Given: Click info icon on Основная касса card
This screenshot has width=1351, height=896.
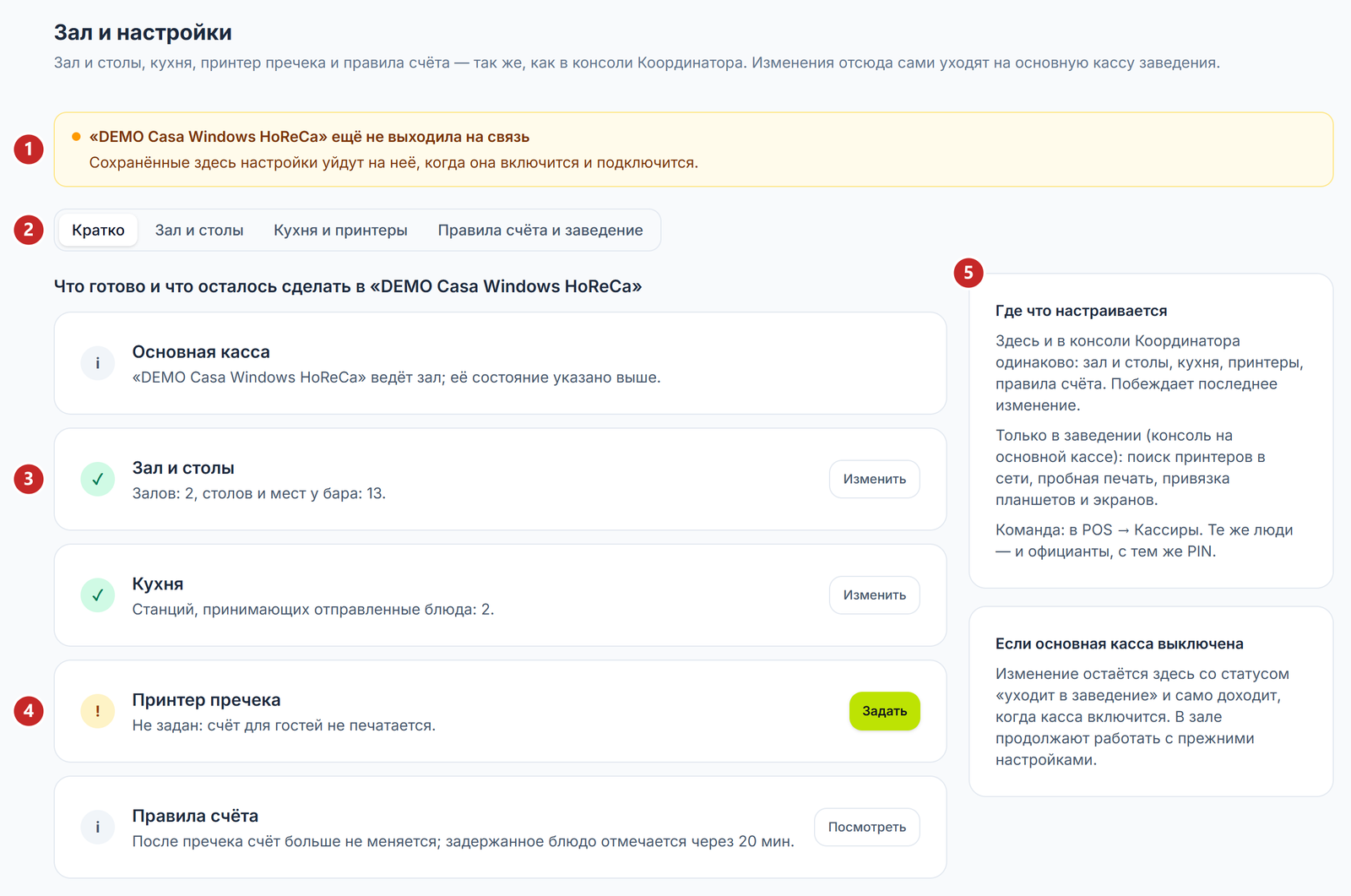Looking at the screenshot, I should (98, 363).
